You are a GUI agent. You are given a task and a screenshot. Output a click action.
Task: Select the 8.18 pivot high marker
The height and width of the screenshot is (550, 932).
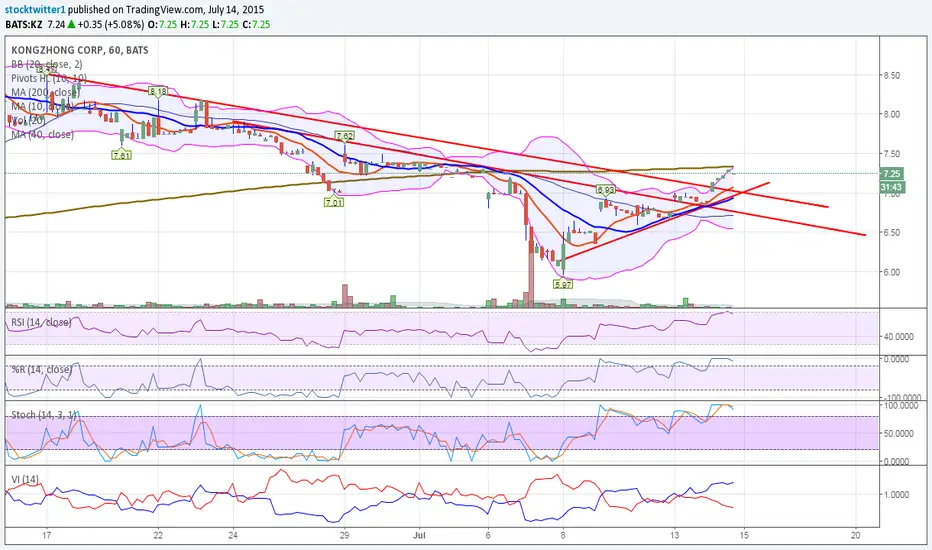click(x=158, y=92)
